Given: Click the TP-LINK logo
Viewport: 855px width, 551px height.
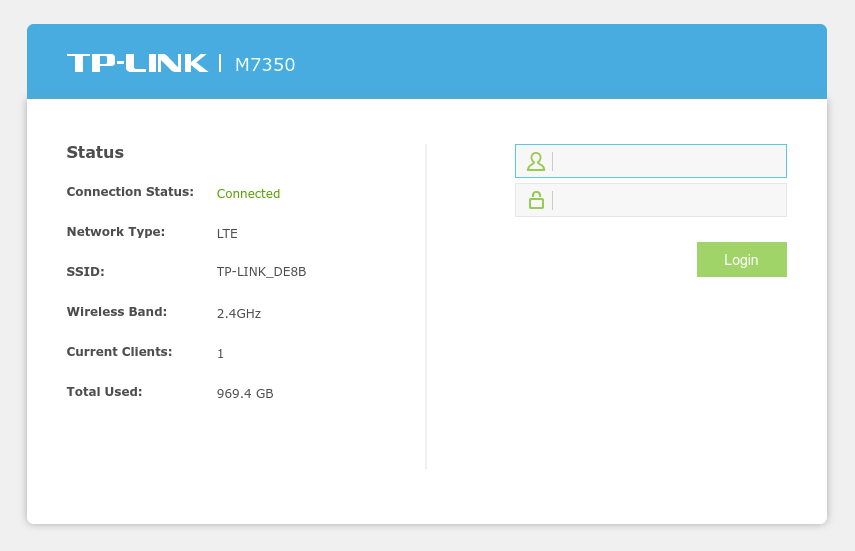Looking at the screenshot, I should pyautogui.click(x=137, y=63).
